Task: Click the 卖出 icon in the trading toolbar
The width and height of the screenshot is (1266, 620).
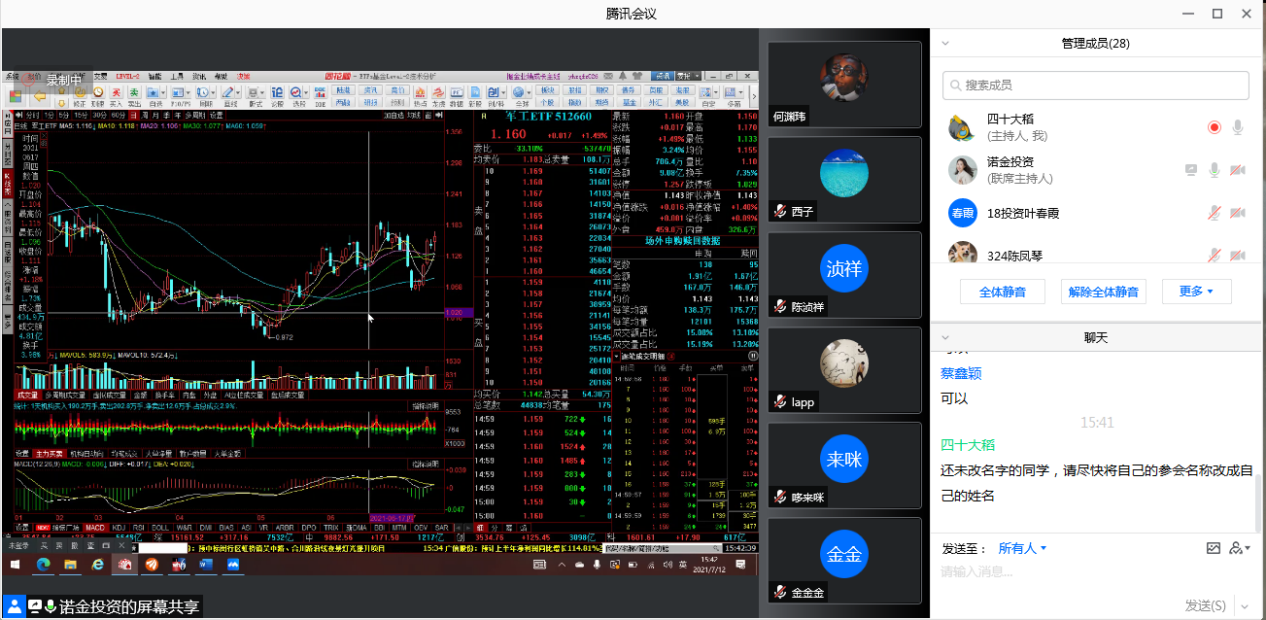Action: (134, 95)
